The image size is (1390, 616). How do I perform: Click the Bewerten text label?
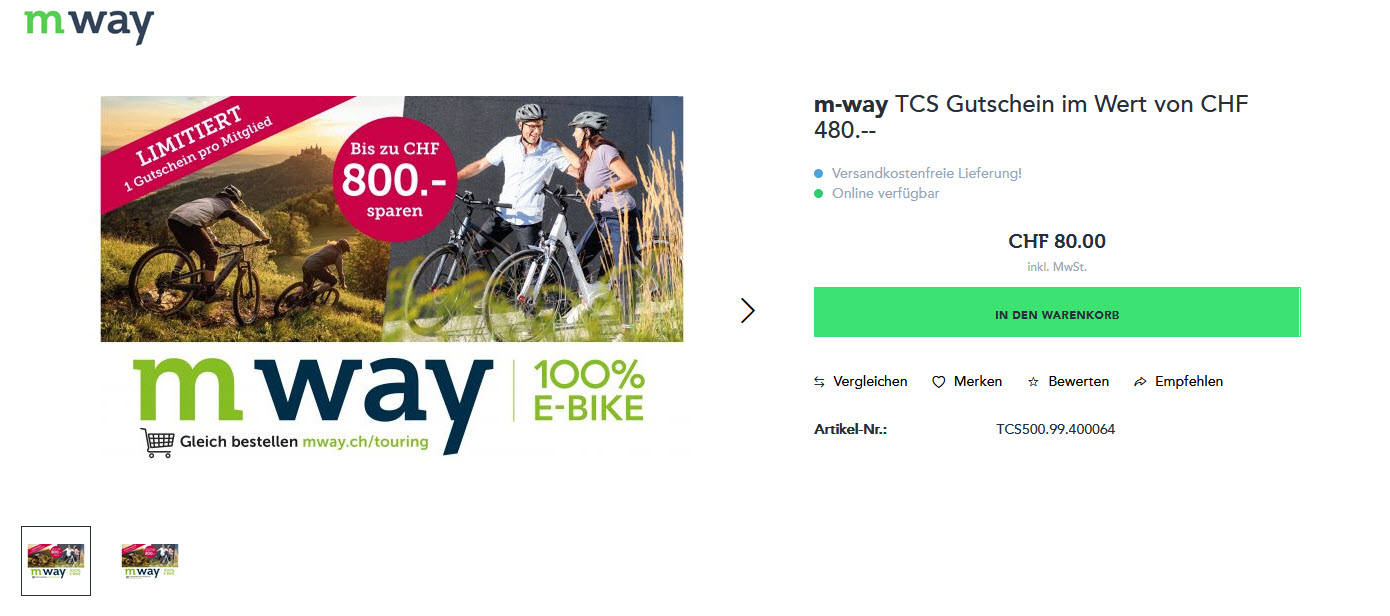click(1078, 382)
